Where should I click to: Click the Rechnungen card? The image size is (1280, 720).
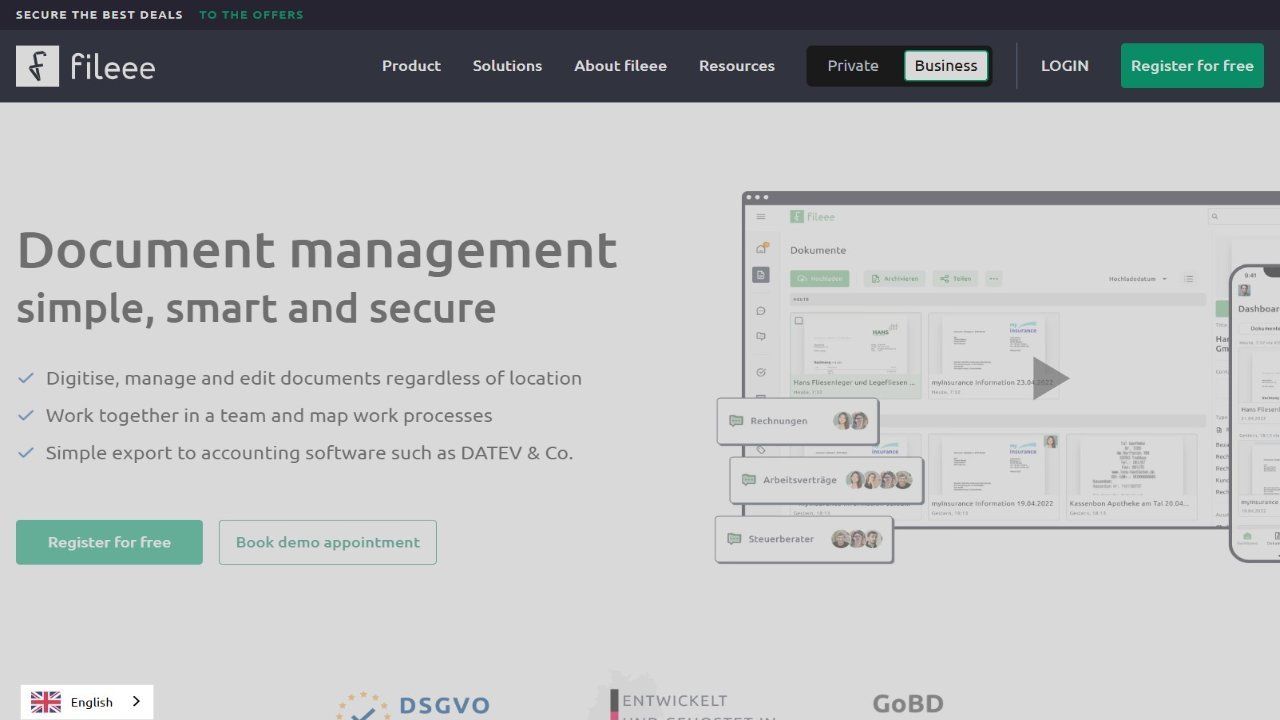[798, 421]
